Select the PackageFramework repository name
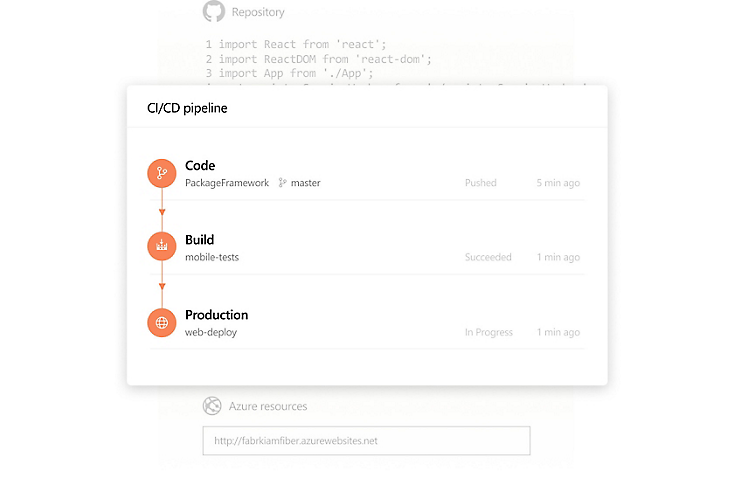 (x=227, y=183)
